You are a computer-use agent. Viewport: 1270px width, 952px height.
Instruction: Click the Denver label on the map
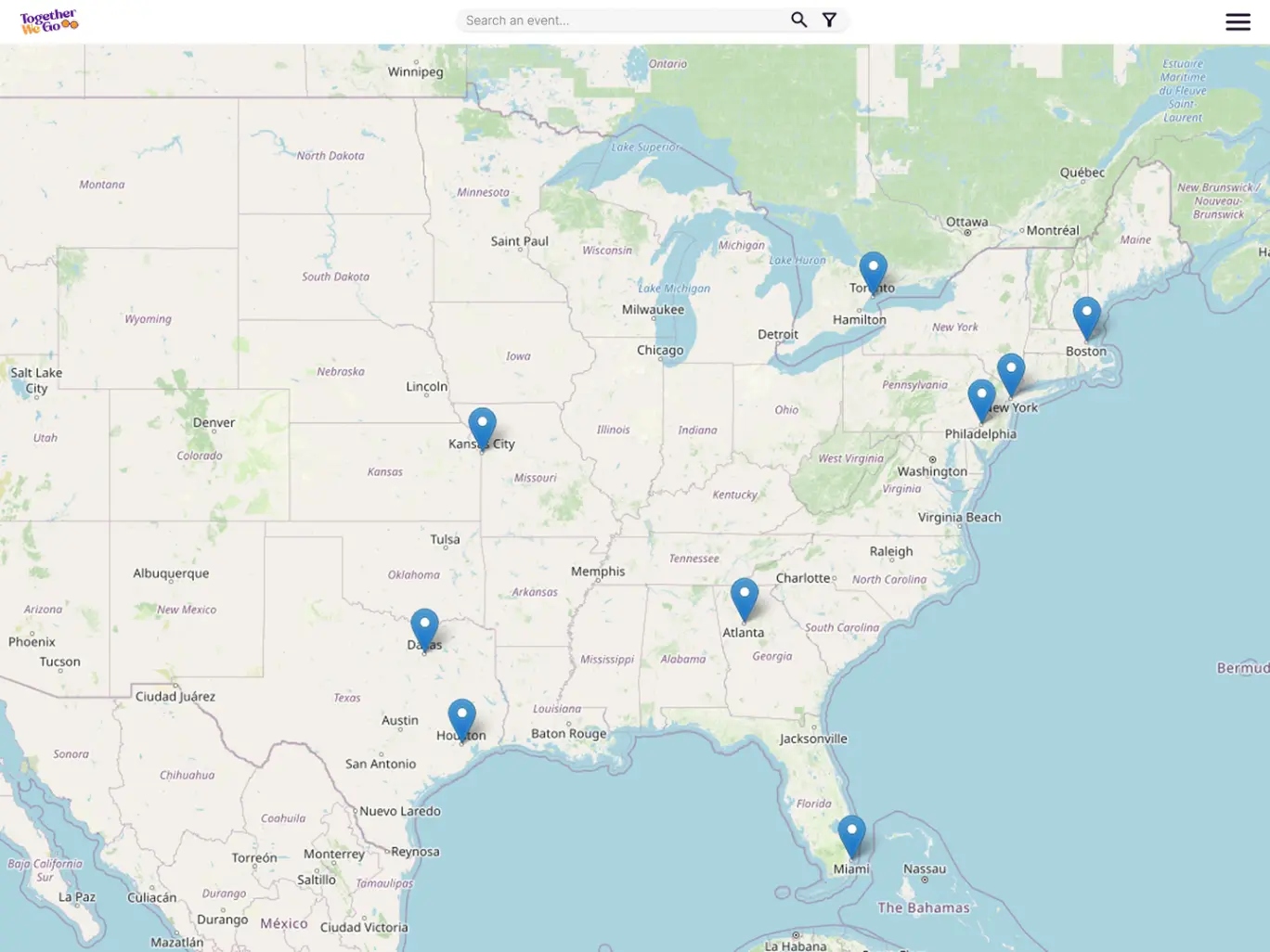click(x=214, y=423)
